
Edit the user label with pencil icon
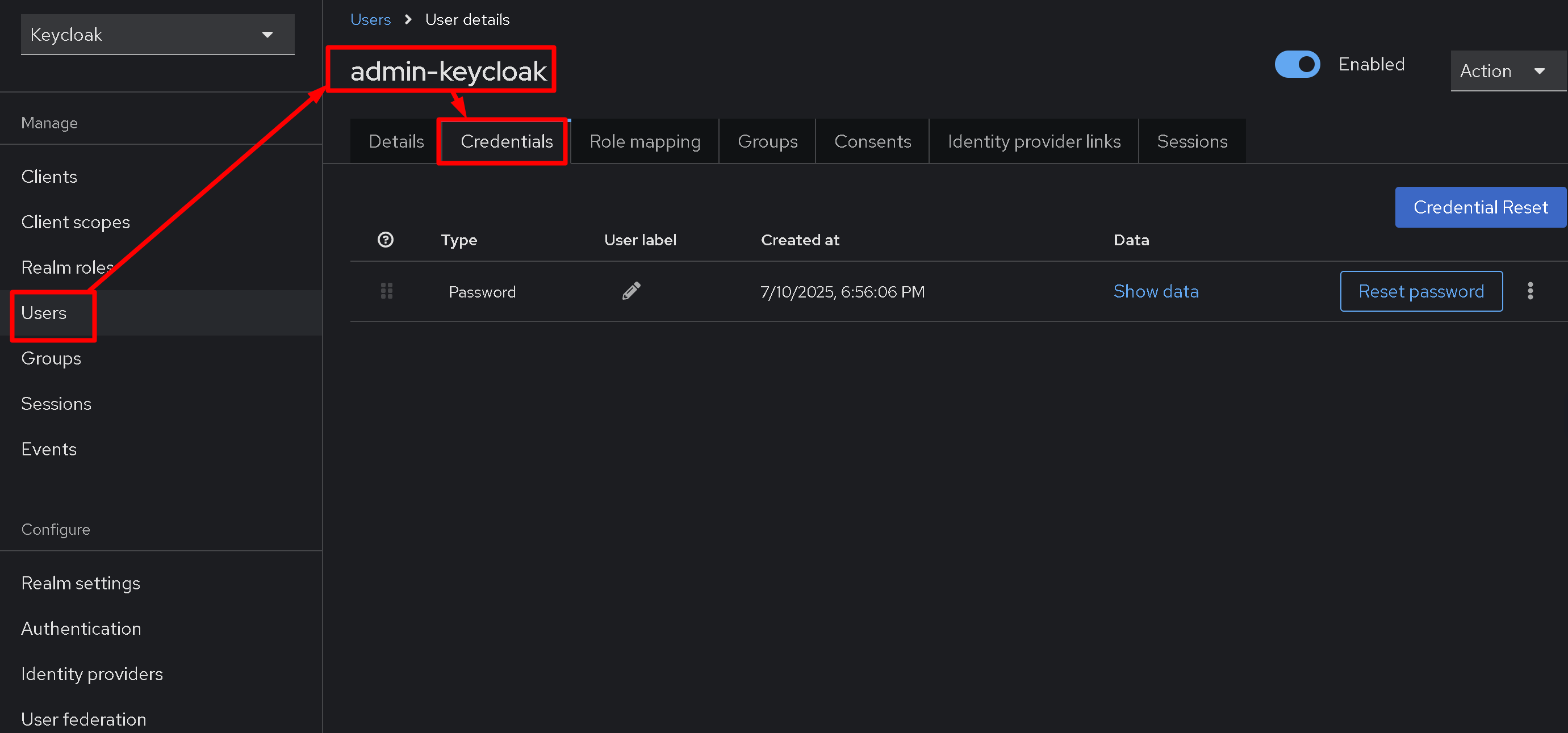pyautogui.click(x=631, y=291)
